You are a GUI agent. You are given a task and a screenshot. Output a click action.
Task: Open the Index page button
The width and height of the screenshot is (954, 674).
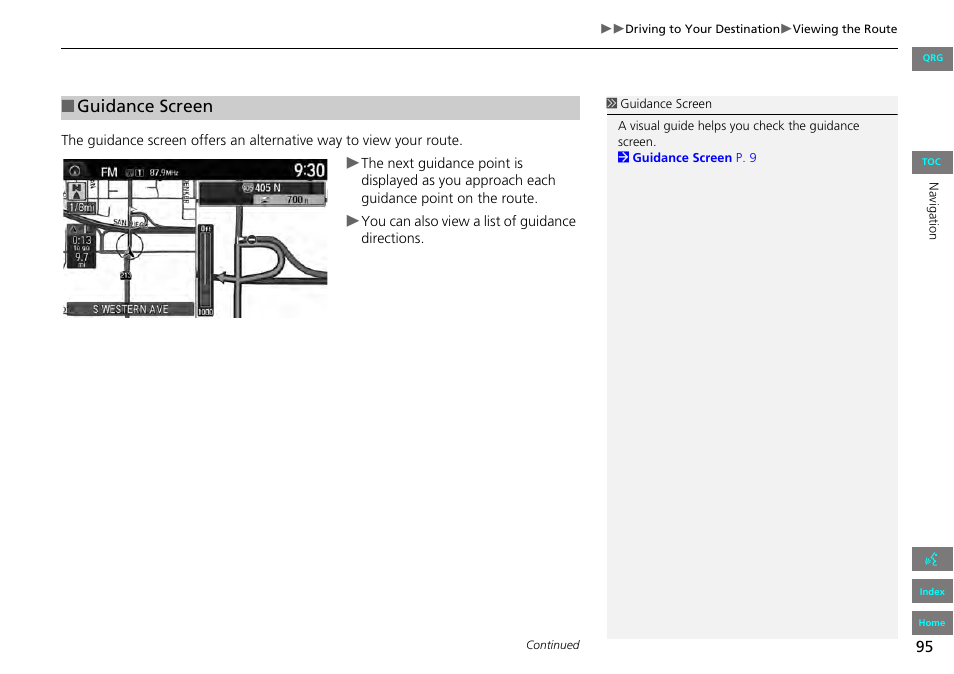[x=931, y=591]
